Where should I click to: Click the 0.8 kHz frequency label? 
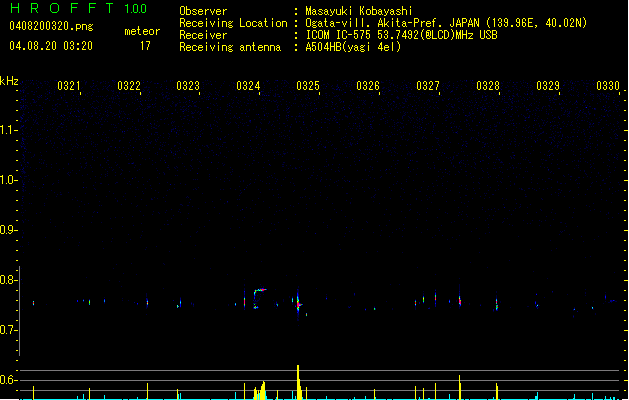(x=8, y=280)
